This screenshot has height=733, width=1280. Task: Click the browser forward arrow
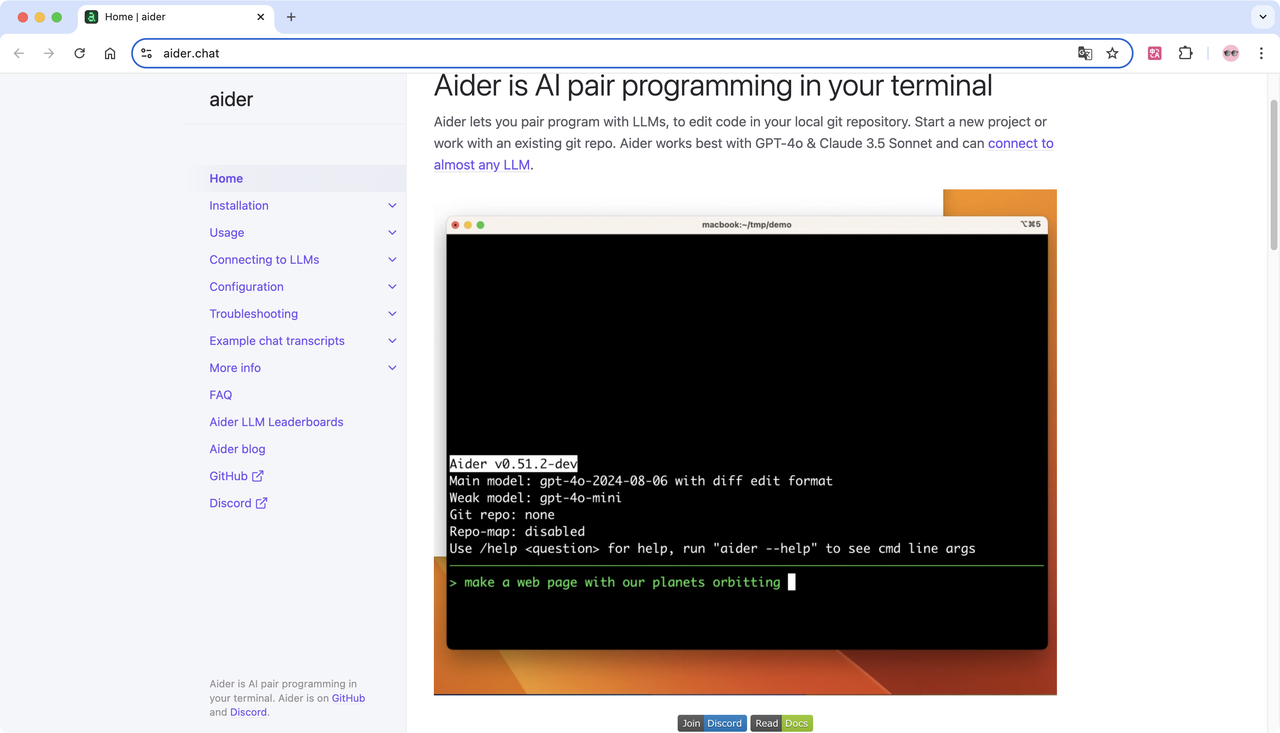pyautogui.click(x=49, y=53)
